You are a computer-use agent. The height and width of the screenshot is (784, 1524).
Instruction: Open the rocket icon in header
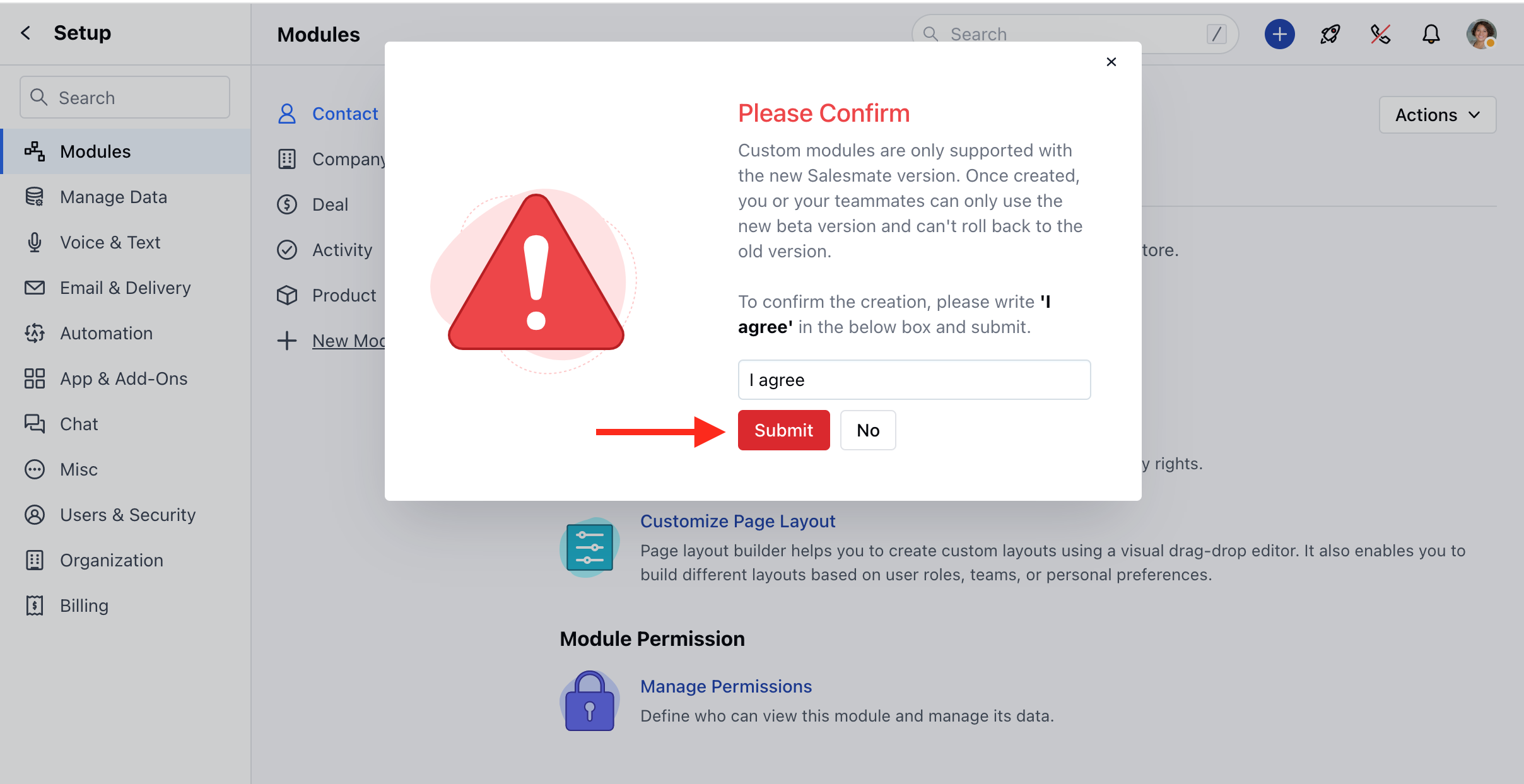tap(1330, 34)
